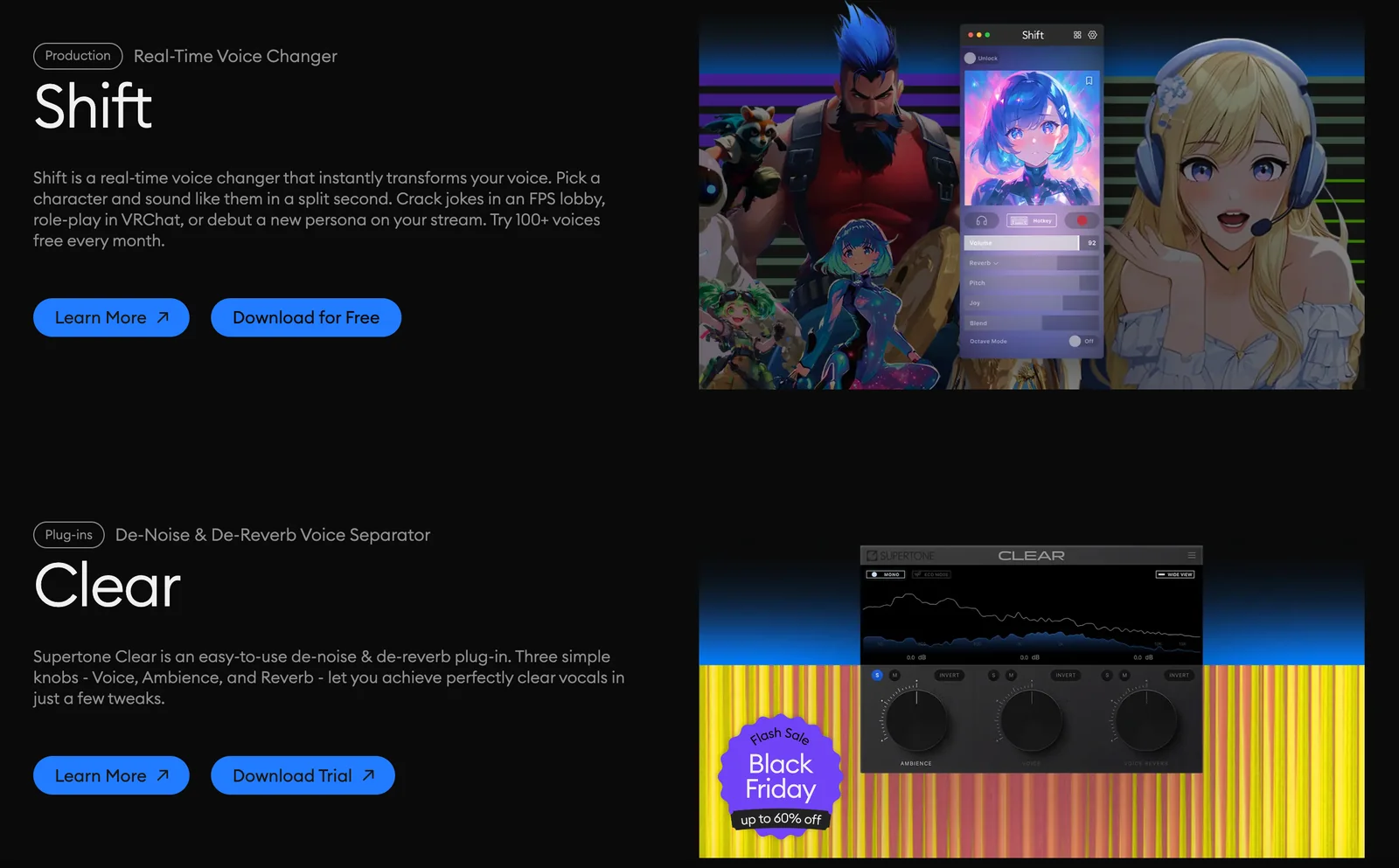The width and height of the screenshot is (1399, 868).
Task: Turn on Octave Mode in Shift
Action: (x=1077, y=341)
